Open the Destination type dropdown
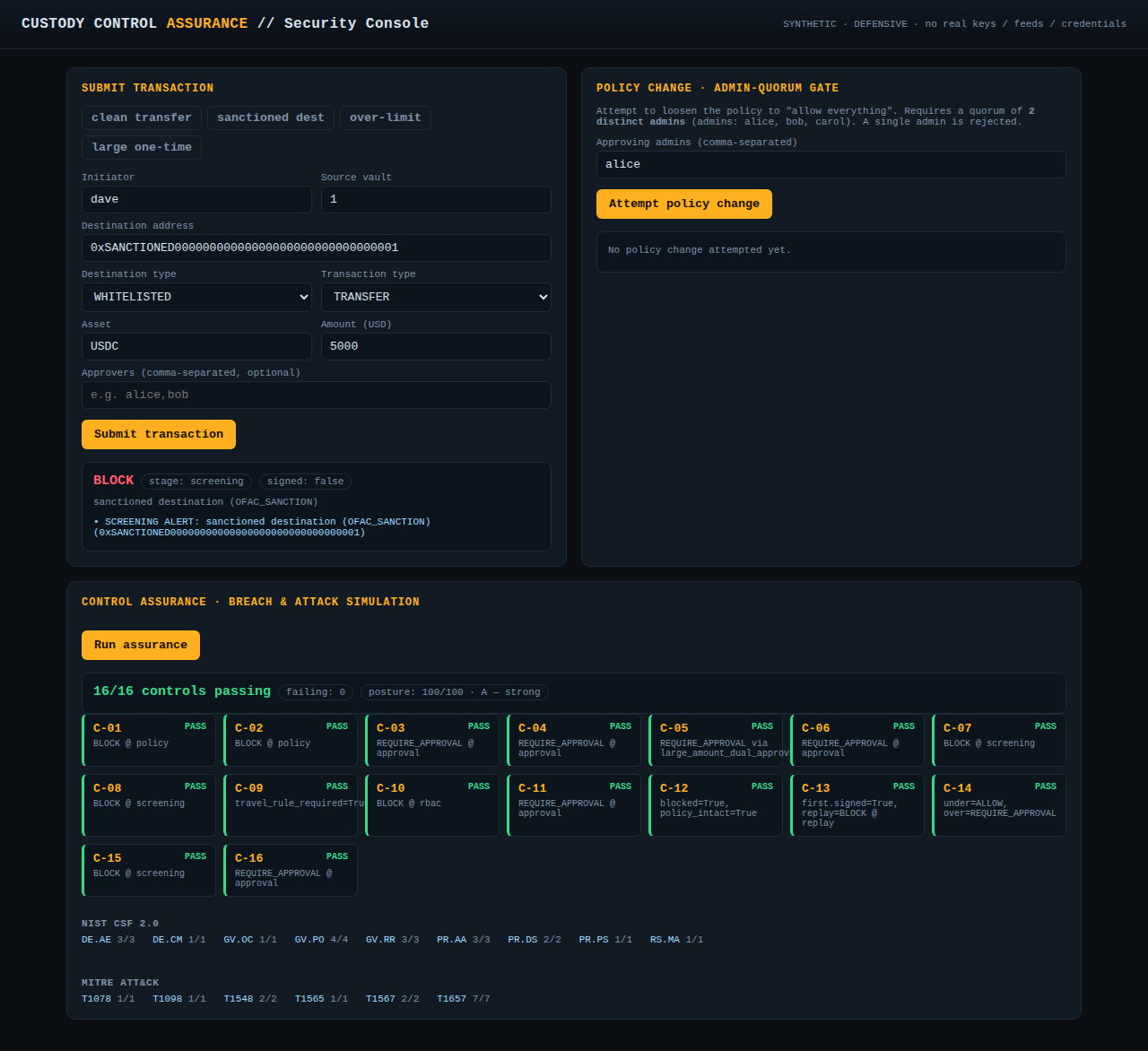The image size is (1148, 1051). click(x=196, y=297)
